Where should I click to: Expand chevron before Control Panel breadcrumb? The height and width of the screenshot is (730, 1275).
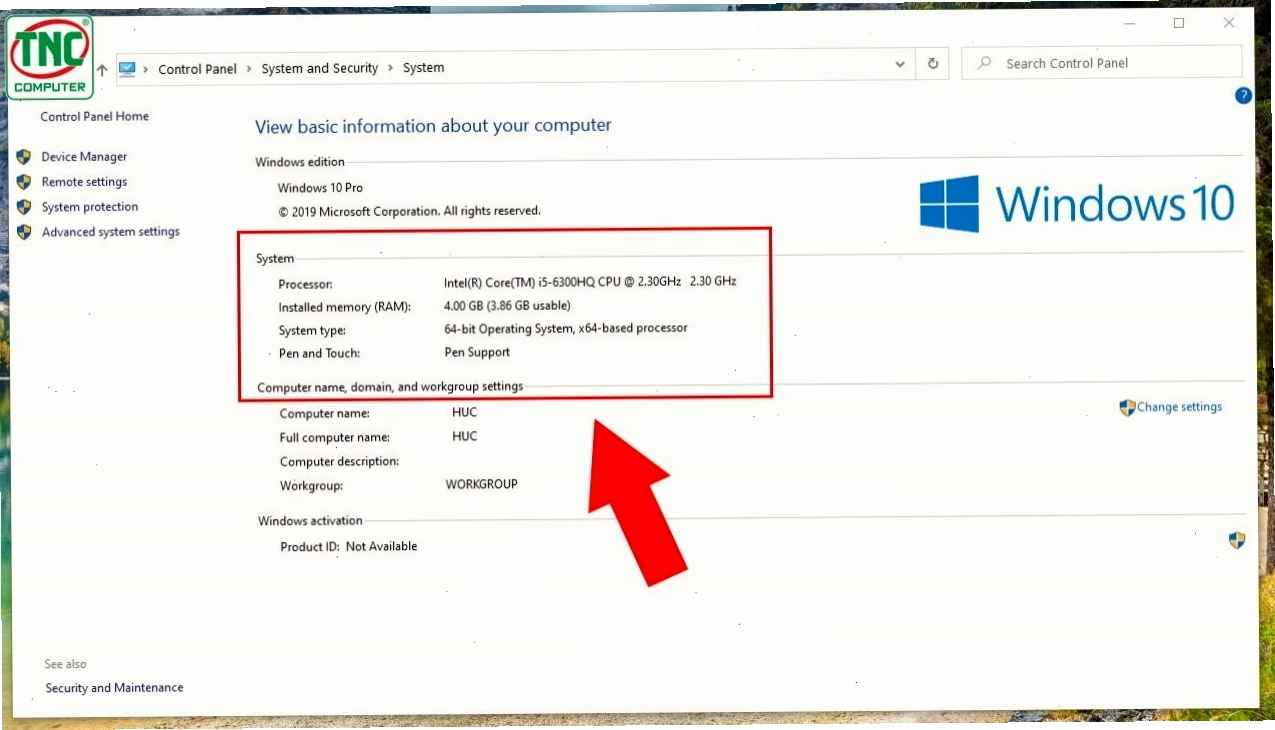146,69
